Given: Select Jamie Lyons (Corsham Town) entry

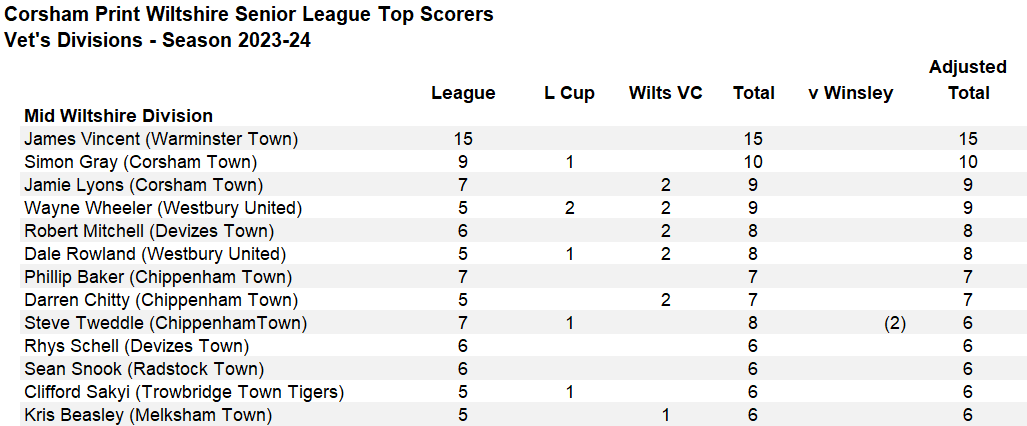Looking at the screenshot, I should click(x=143, y=185).
